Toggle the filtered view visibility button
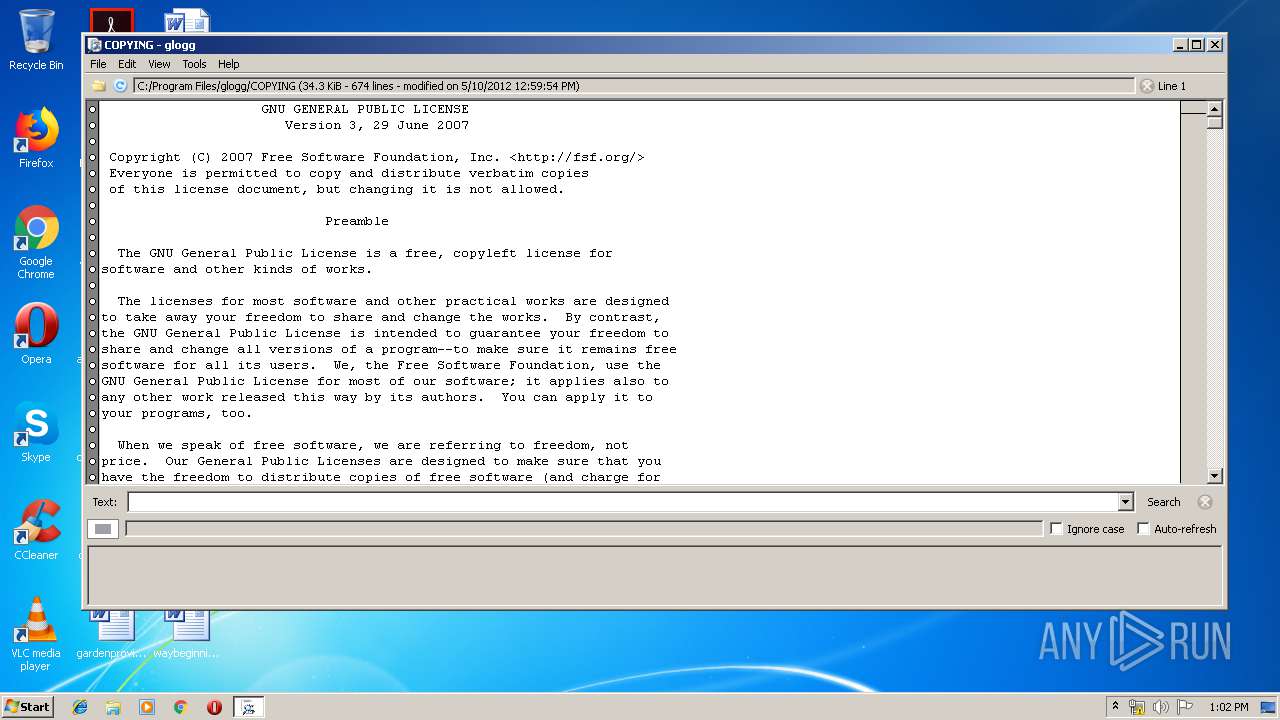The image size is (1280, 720). coord(103,529)
